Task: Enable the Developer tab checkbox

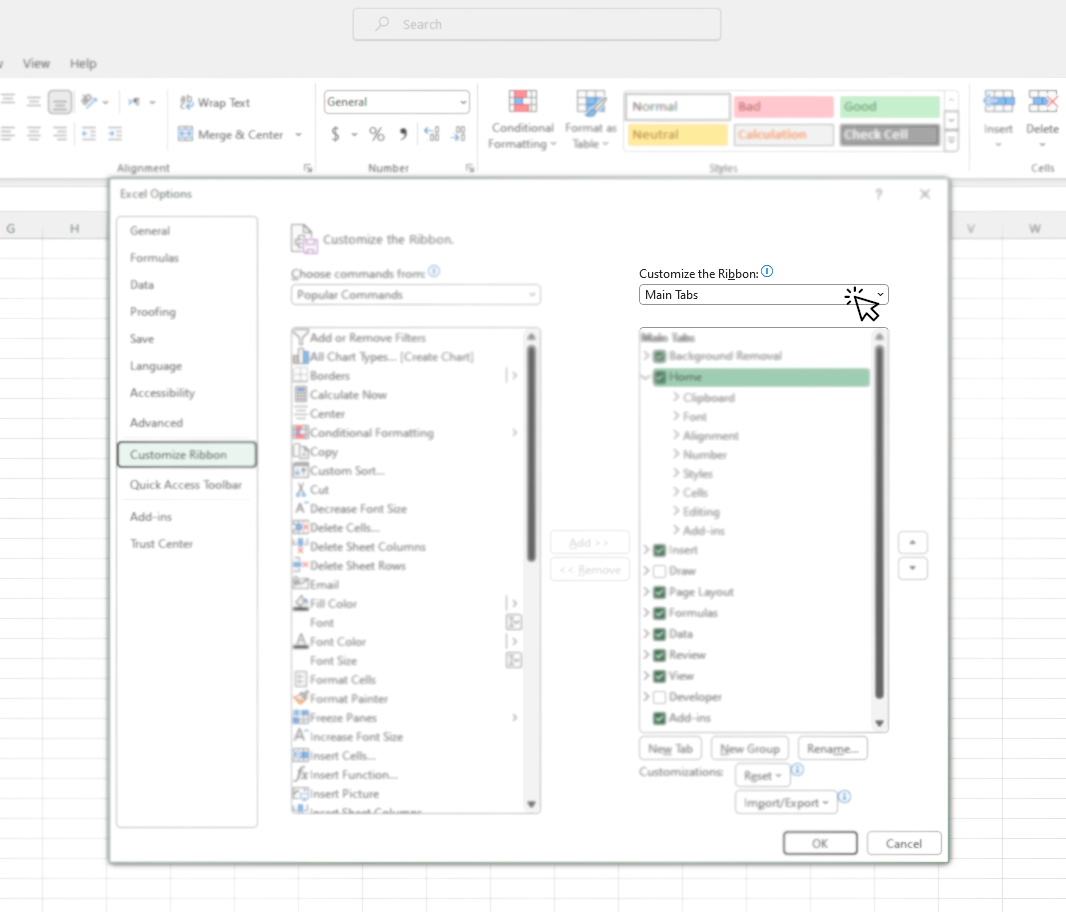Action: click(x=659, y=697)
